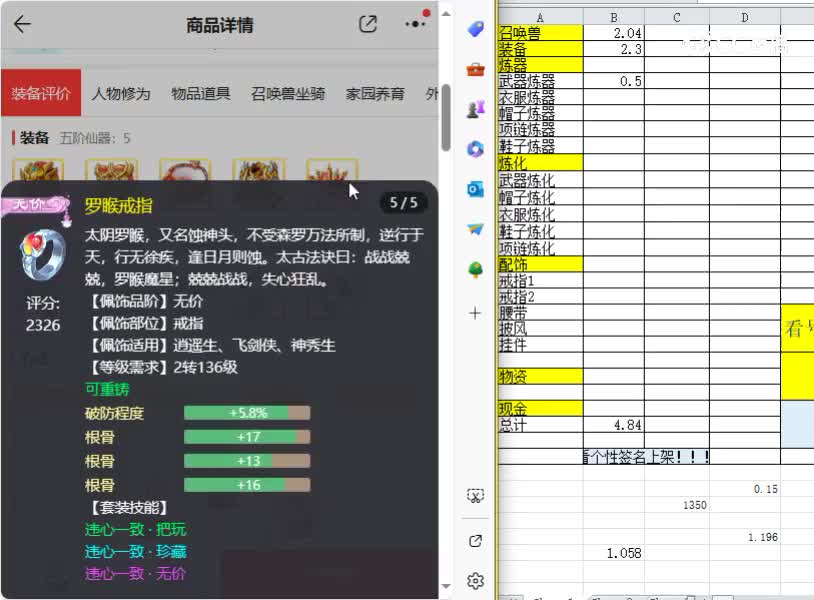Open the external link sidebar icon
This screenshot has height=600, width=814.
coord(475,541)
